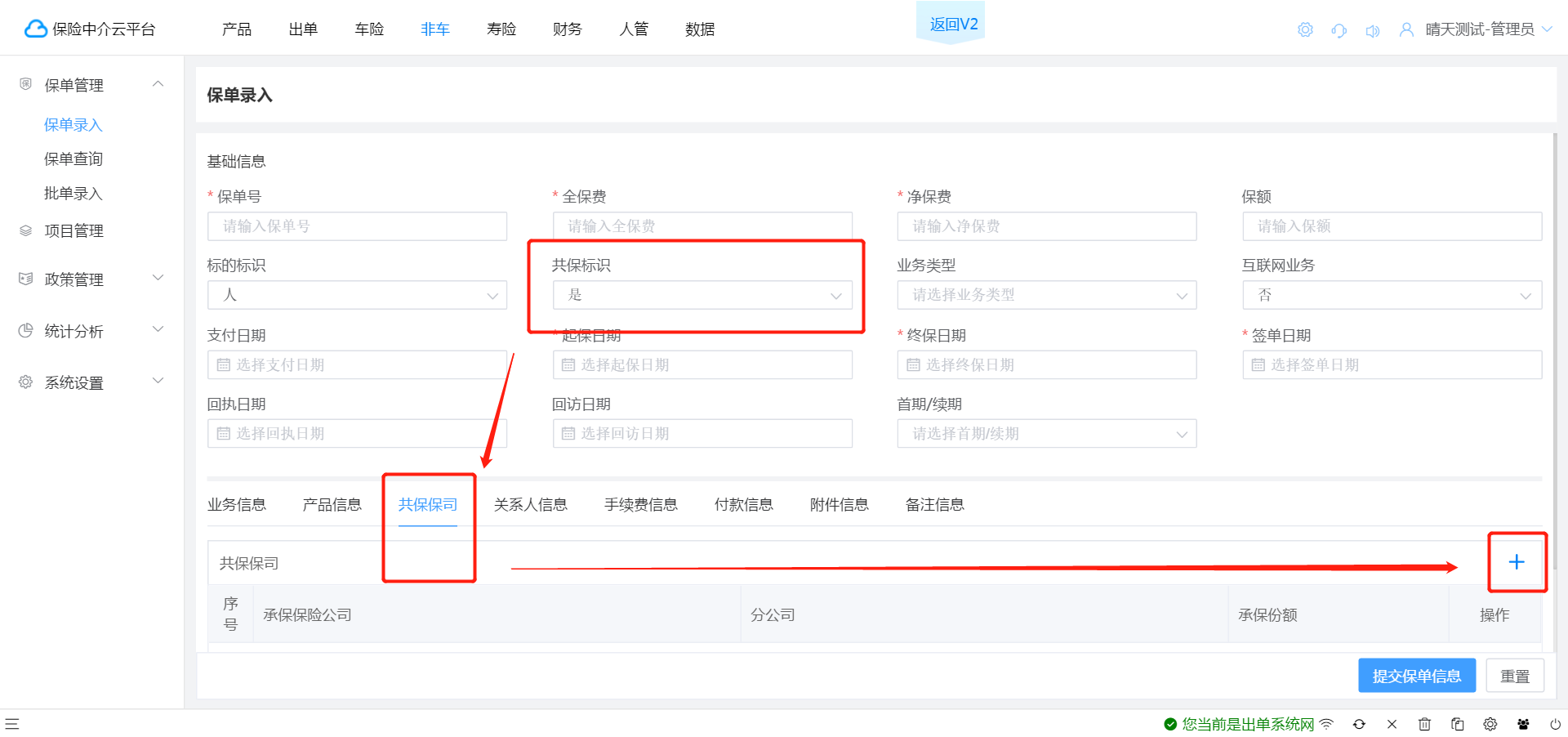
Task: Expand the 系统设置 sidebar section
Action: [x=158, y=381]
